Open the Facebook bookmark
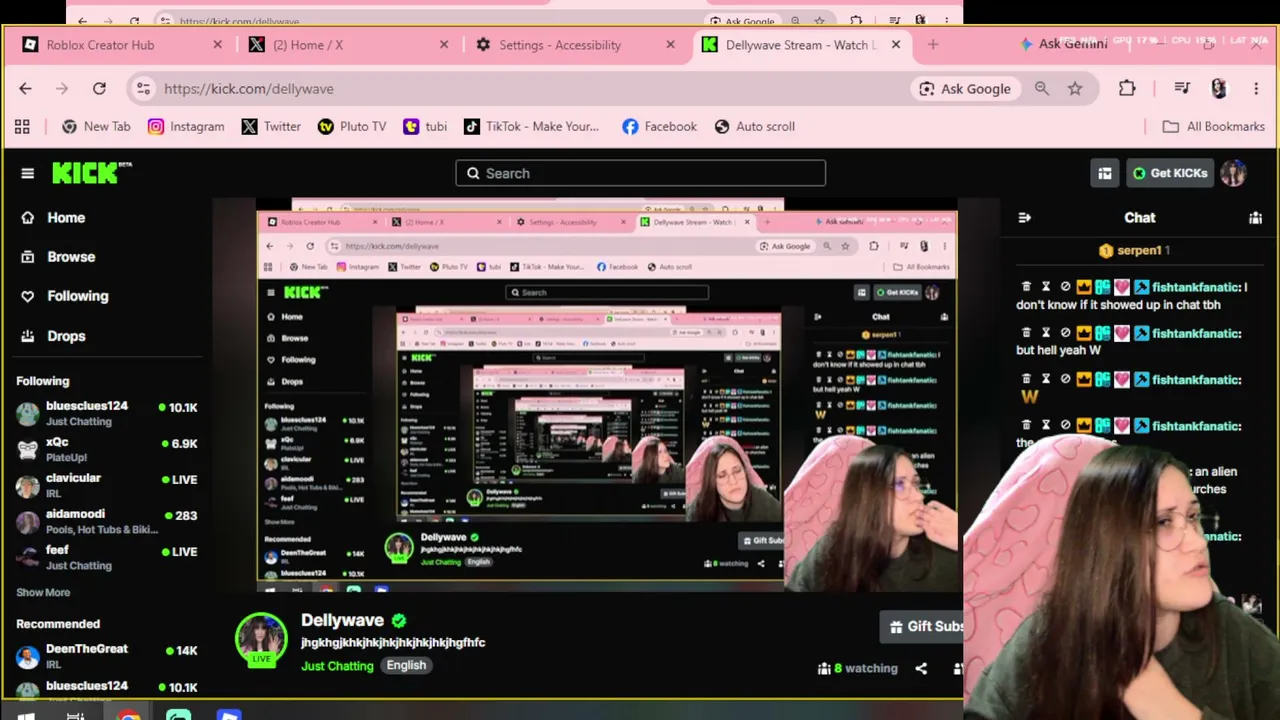This screenshot has height=720, width=1280. point(659,126)
